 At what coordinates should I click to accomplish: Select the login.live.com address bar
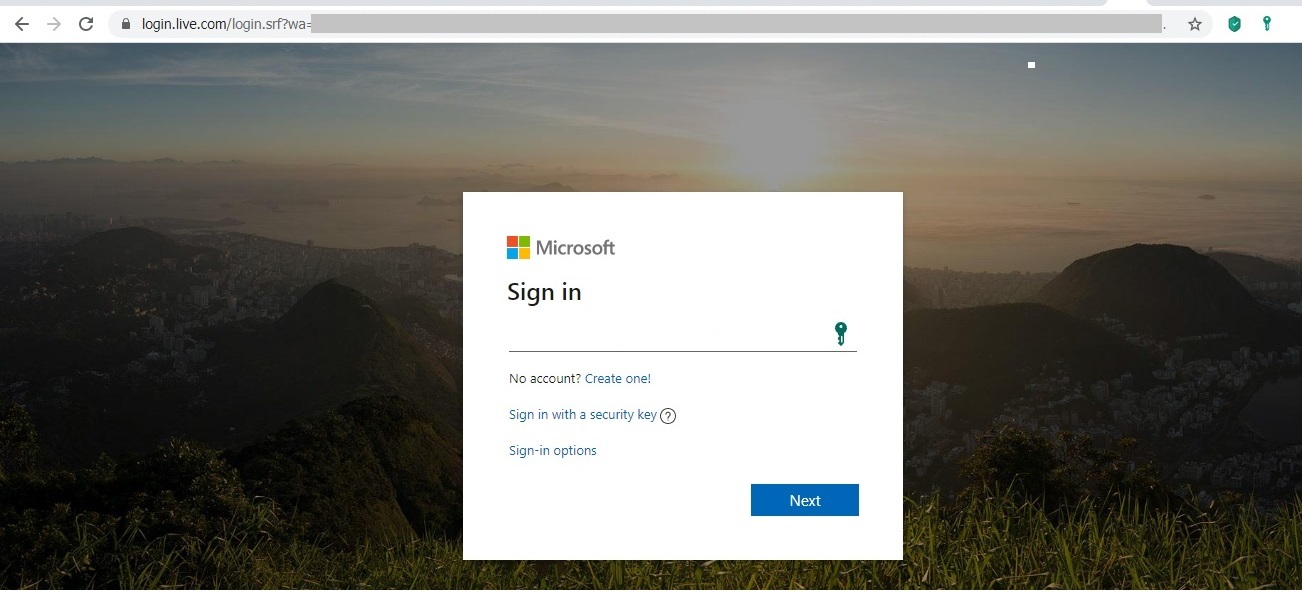coord(640,24)
